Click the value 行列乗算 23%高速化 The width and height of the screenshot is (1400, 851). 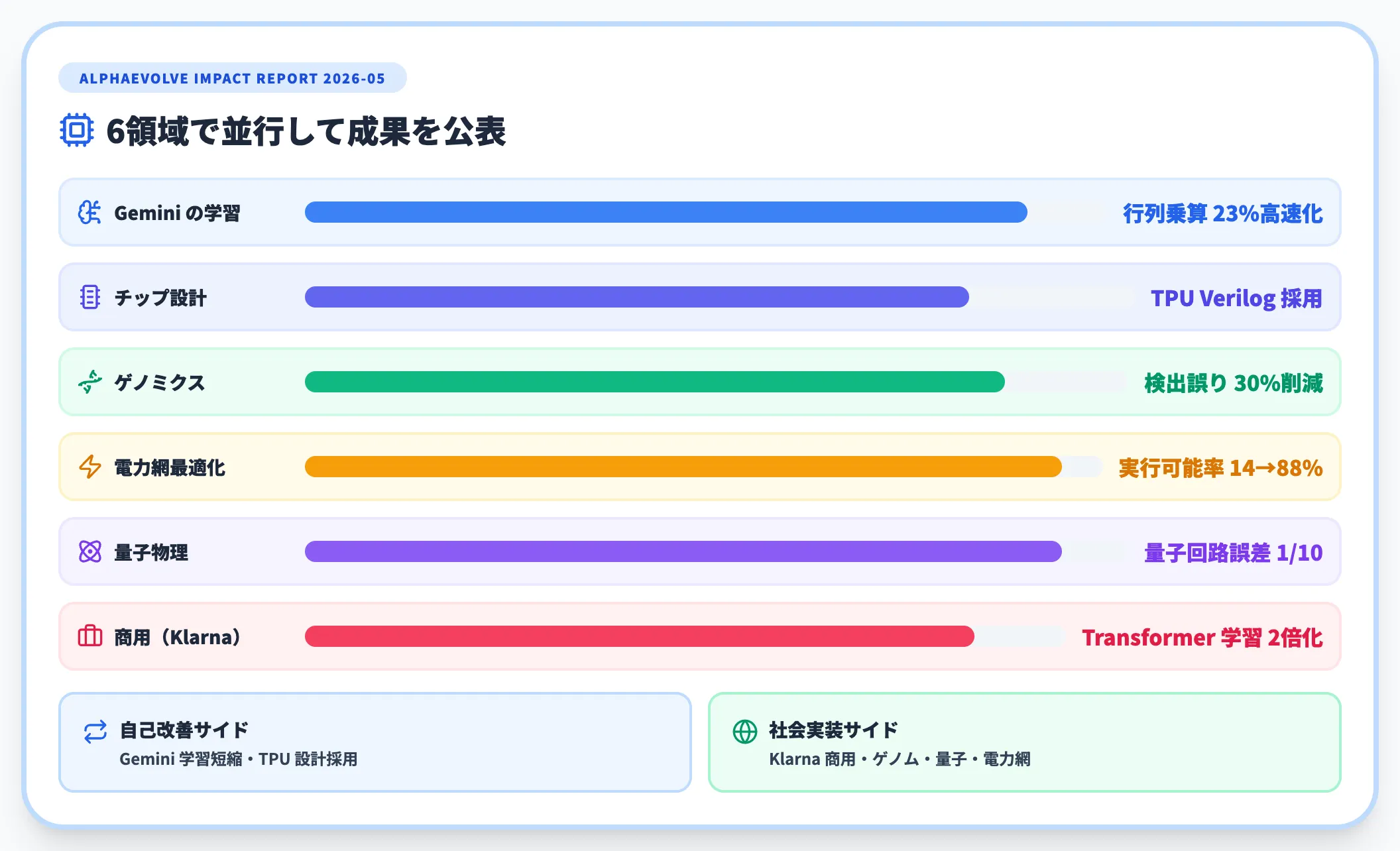[x=1223, y=213]
